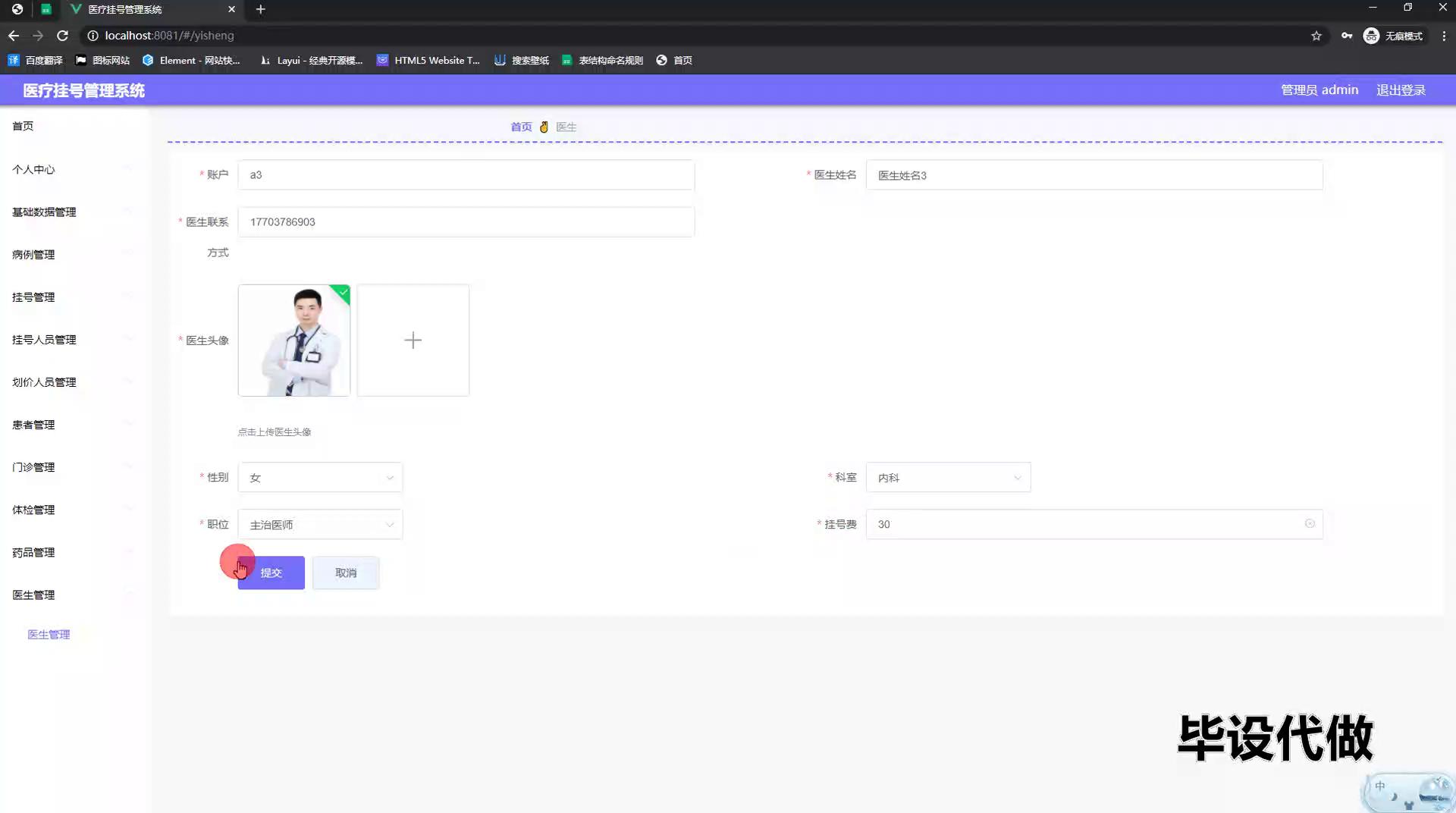
Task: Bookmark page with the star icon
Action: [x=1316, y=36]
